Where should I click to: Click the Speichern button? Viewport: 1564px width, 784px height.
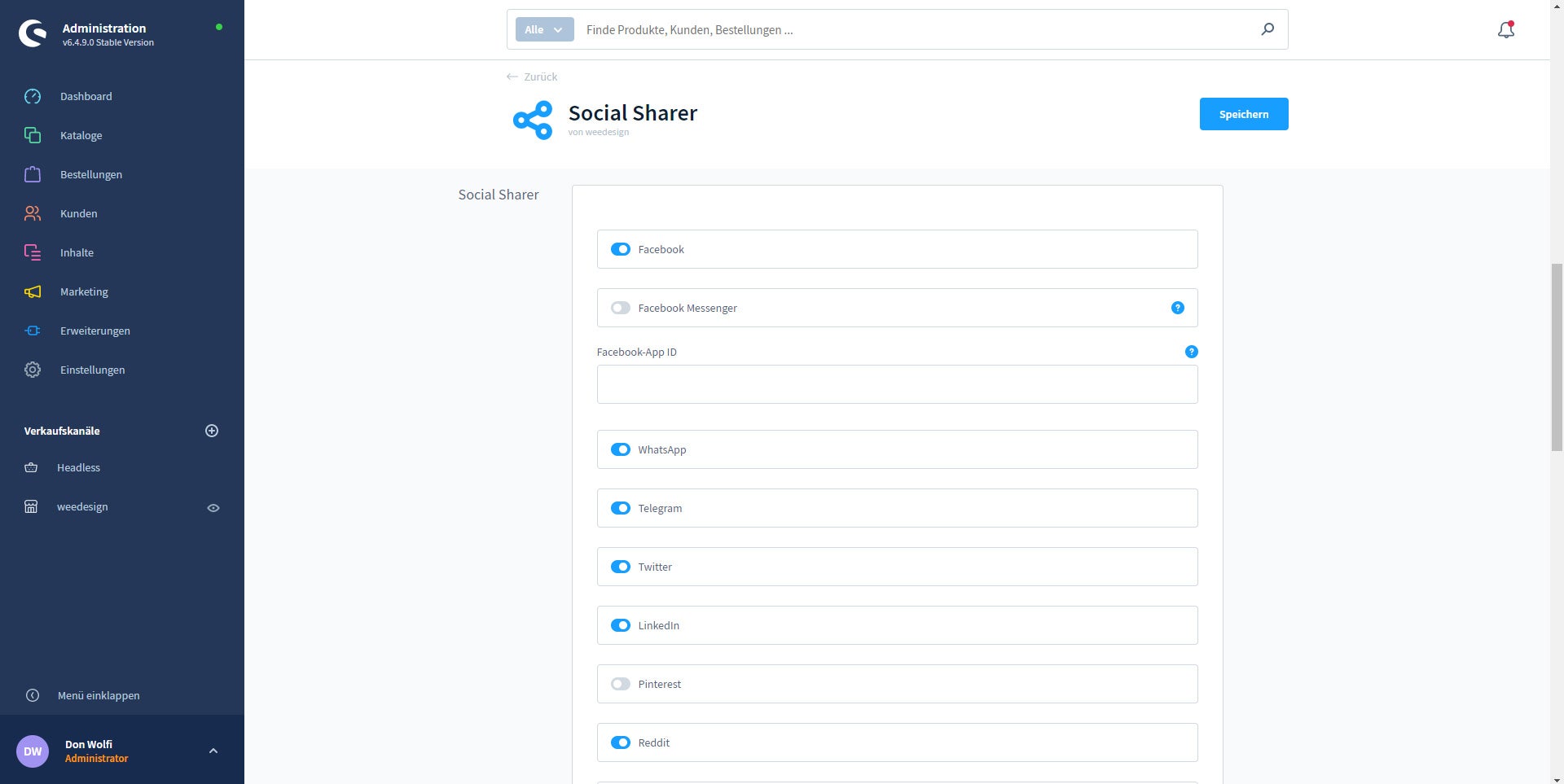pyautogui.click(x=1244, y=114)
